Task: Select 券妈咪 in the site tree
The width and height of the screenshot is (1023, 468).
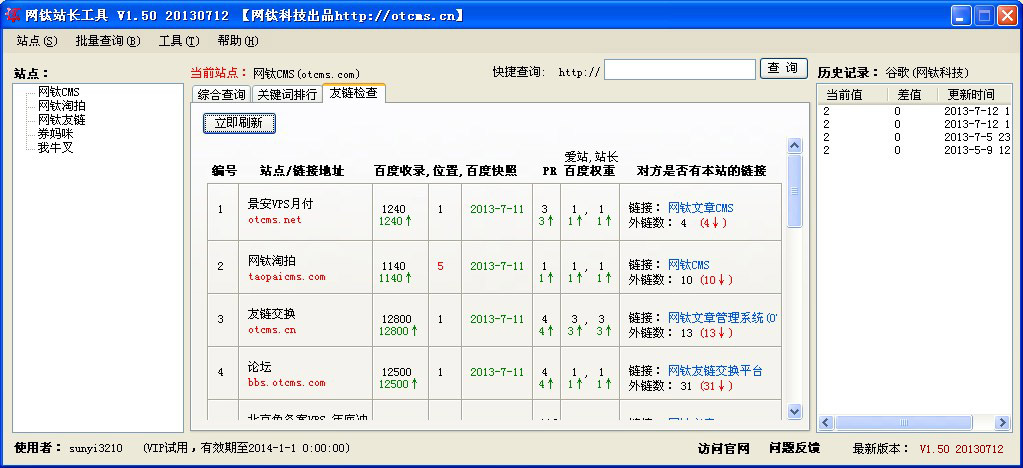Action: click(x=55, y=133)
